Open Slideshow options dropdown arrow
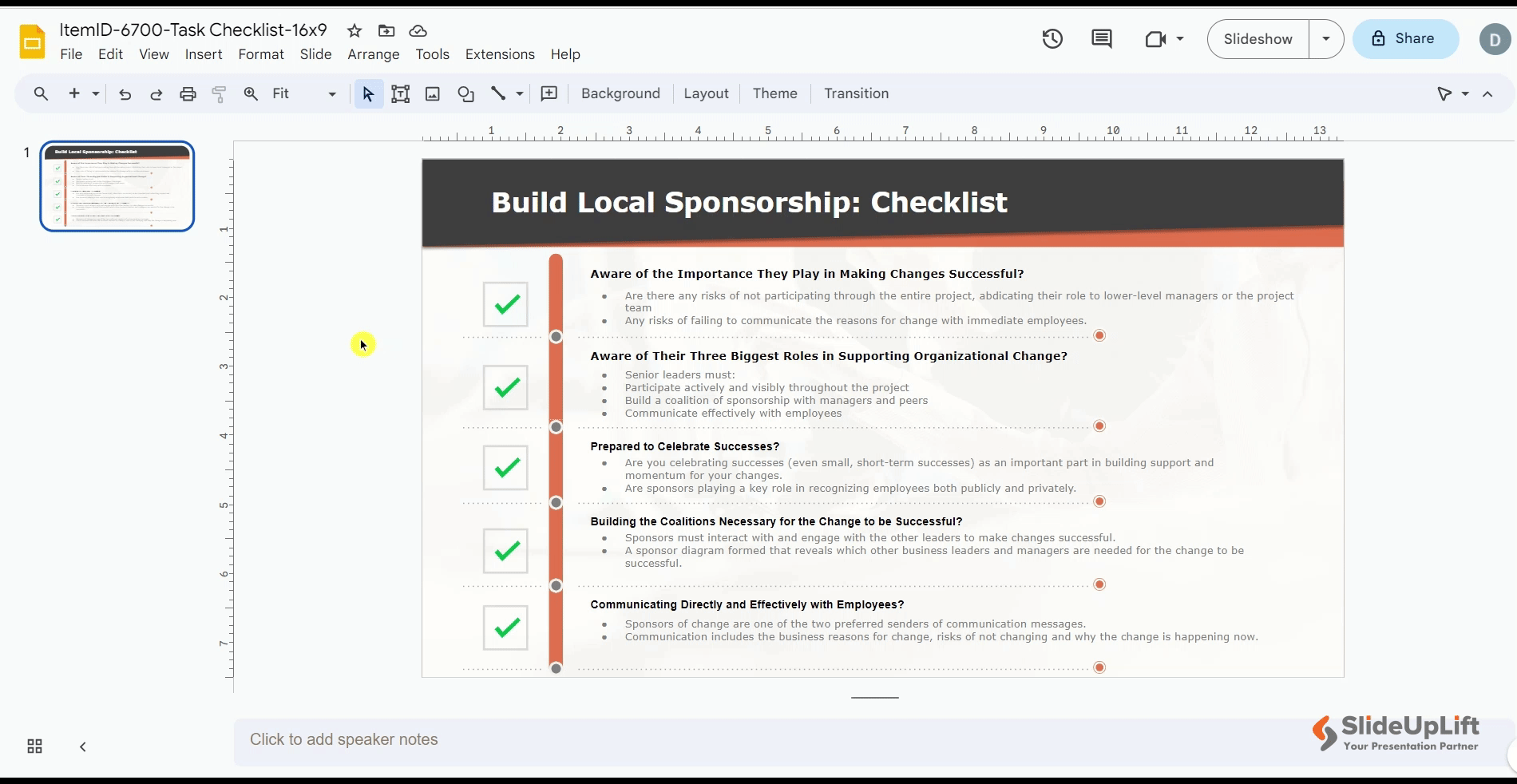1517x784 pixels. [1326, 38]
